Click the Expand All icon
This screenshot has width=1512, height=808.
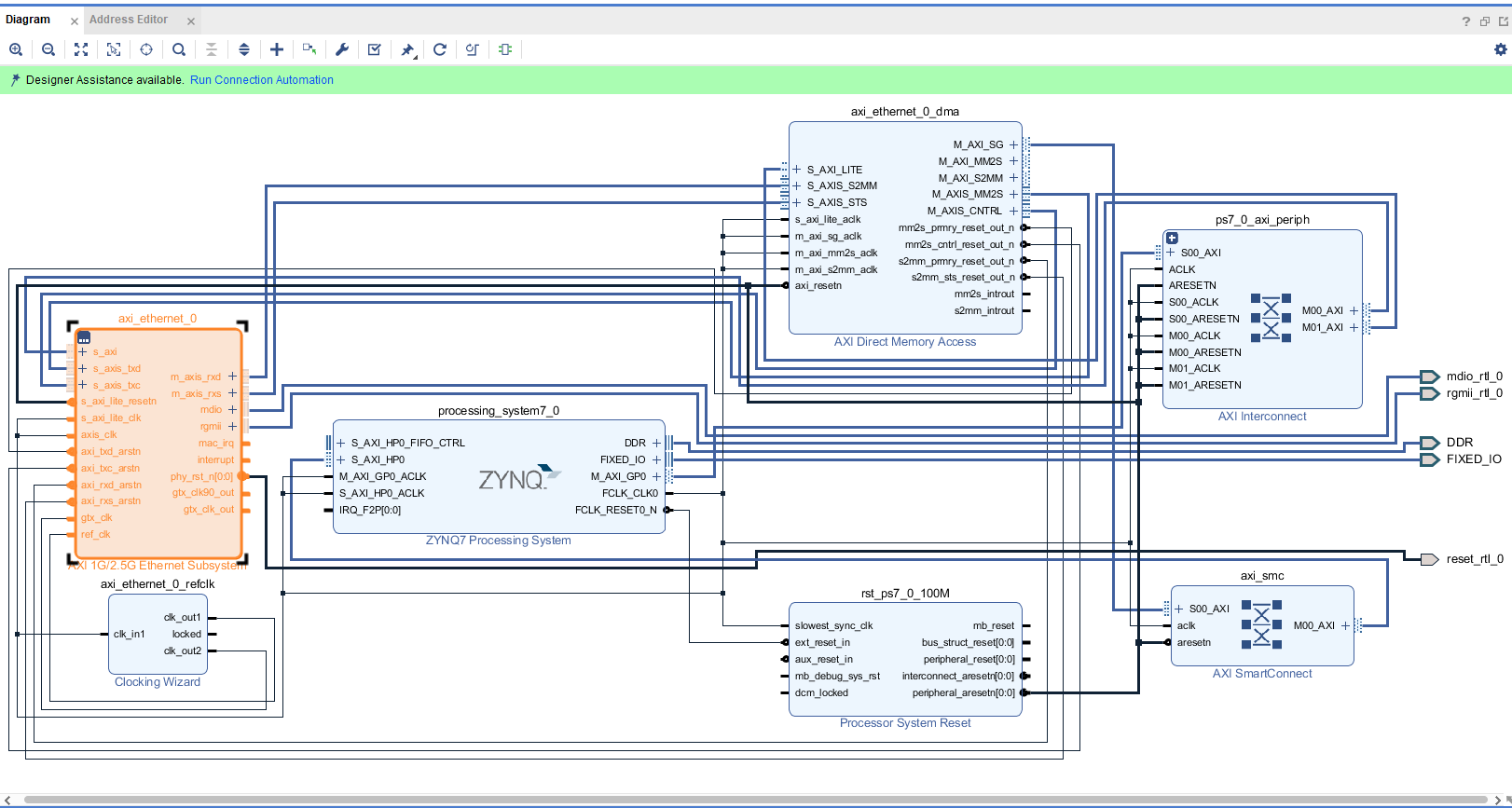coord(244,49)
